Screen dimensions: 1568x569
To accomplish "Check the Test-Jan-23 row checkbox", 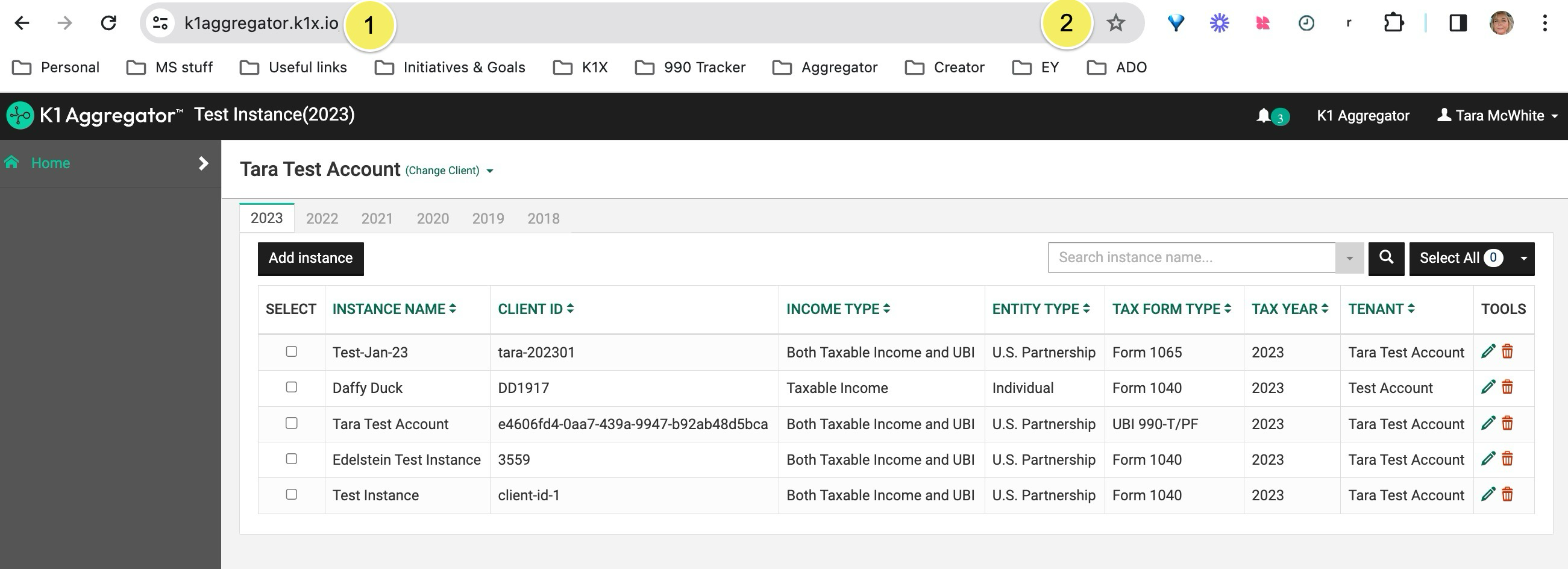I will [x=292, y=352].
